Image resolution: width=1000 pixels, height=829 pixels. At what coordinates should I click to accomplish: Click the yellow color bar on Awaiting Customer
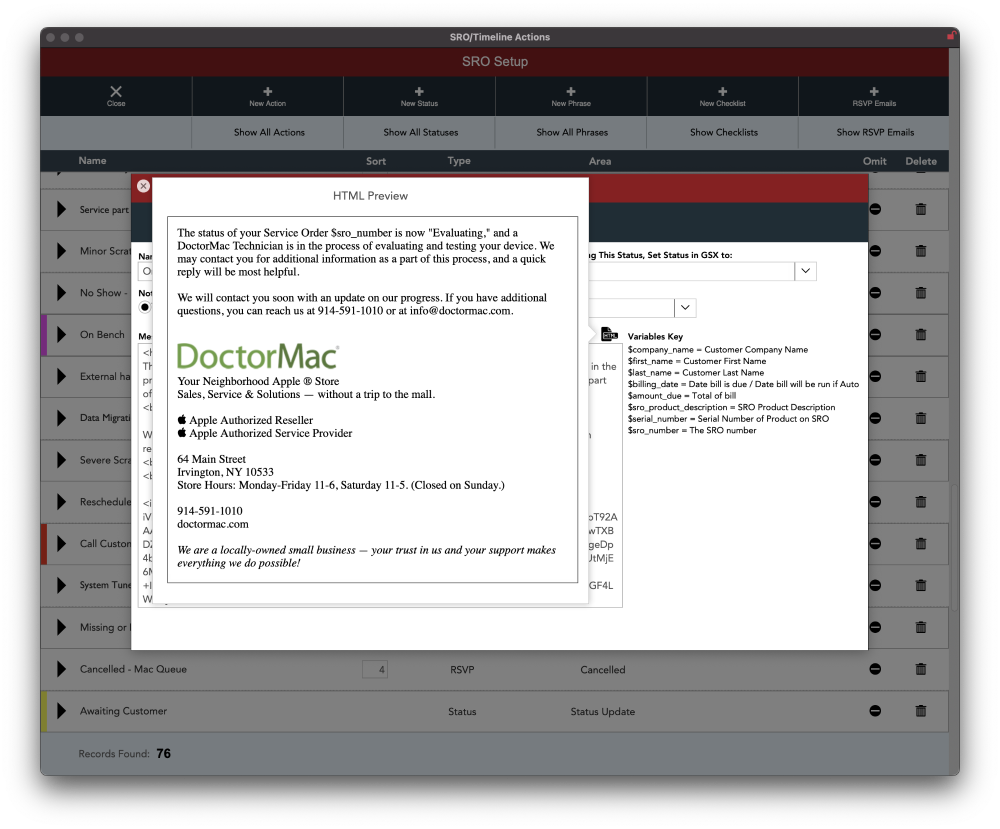[44, 711]
